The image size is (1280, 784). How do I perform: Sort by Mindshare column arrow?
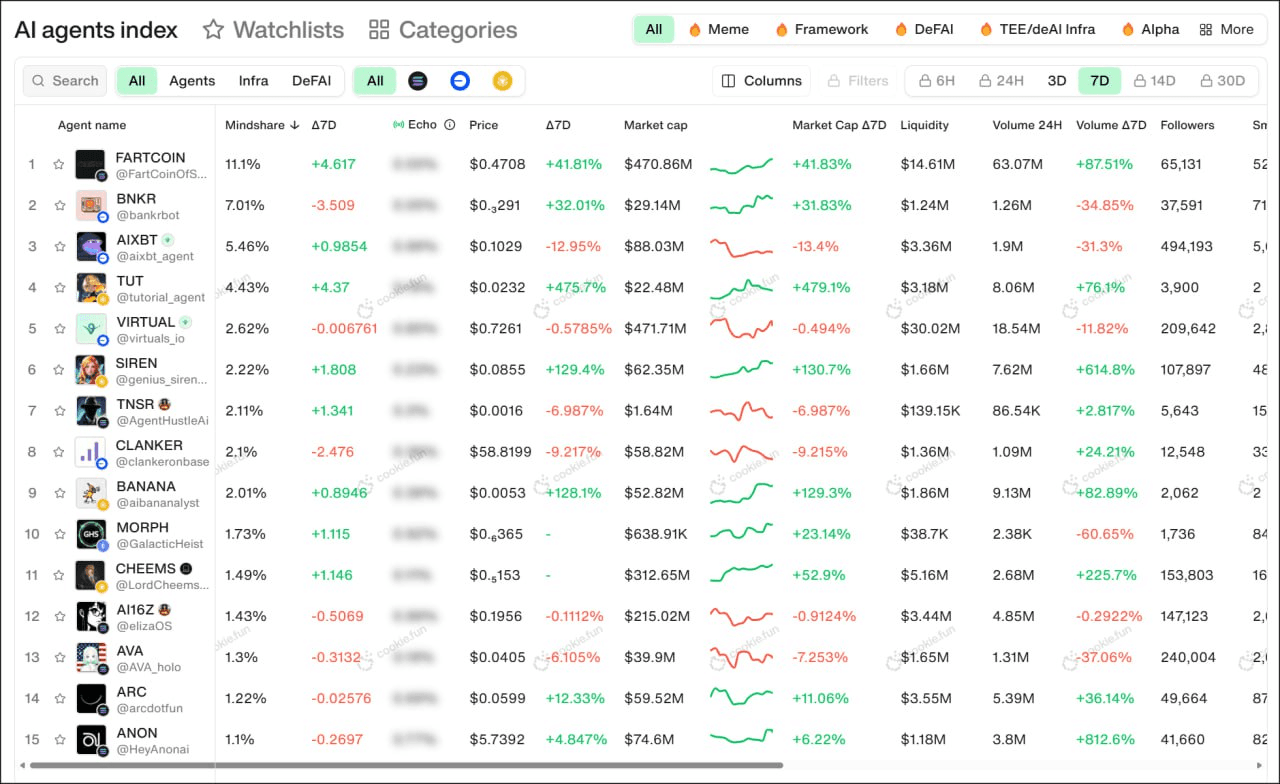[294, 125]
